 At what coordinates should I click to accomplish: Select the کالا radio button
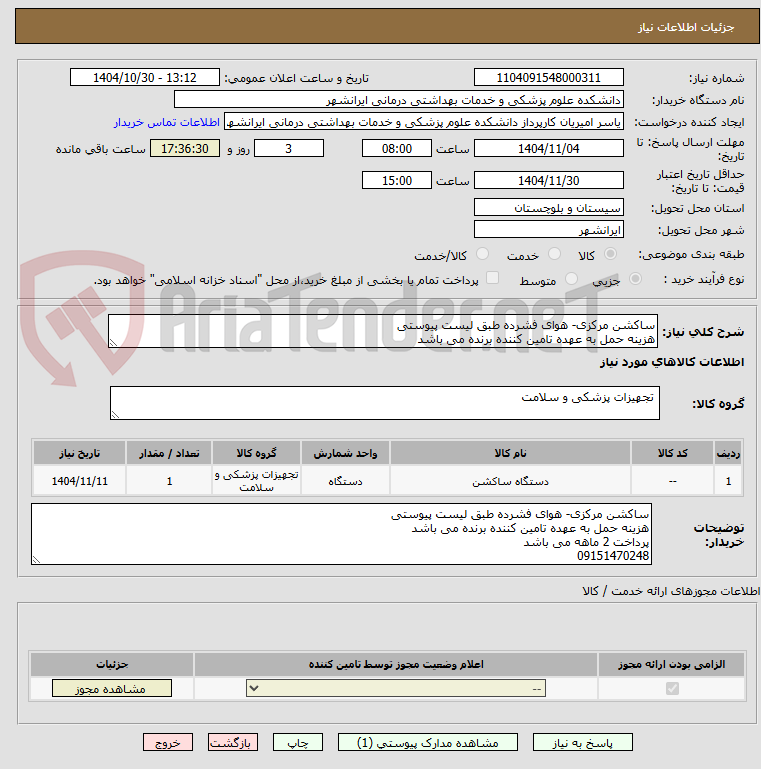610,254
